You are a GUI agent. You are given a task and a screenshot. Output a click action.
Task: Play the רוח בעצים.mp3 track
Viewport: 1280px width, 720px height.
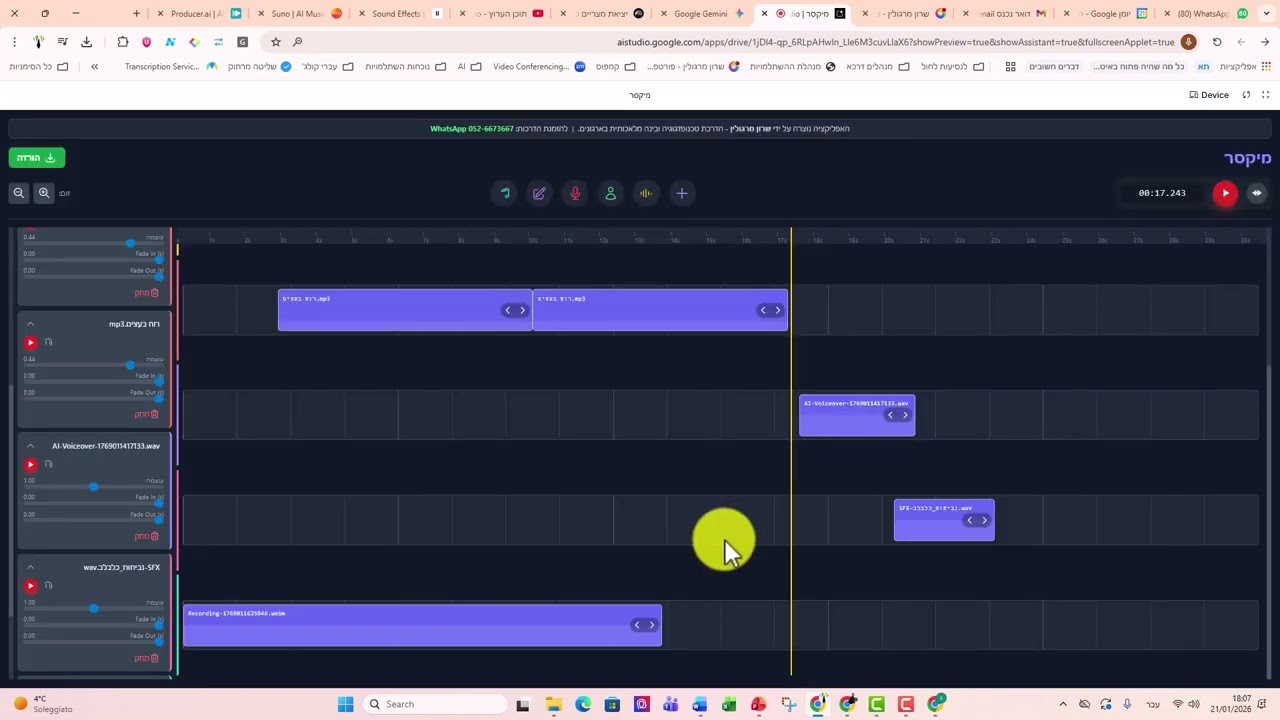point(30,342)
